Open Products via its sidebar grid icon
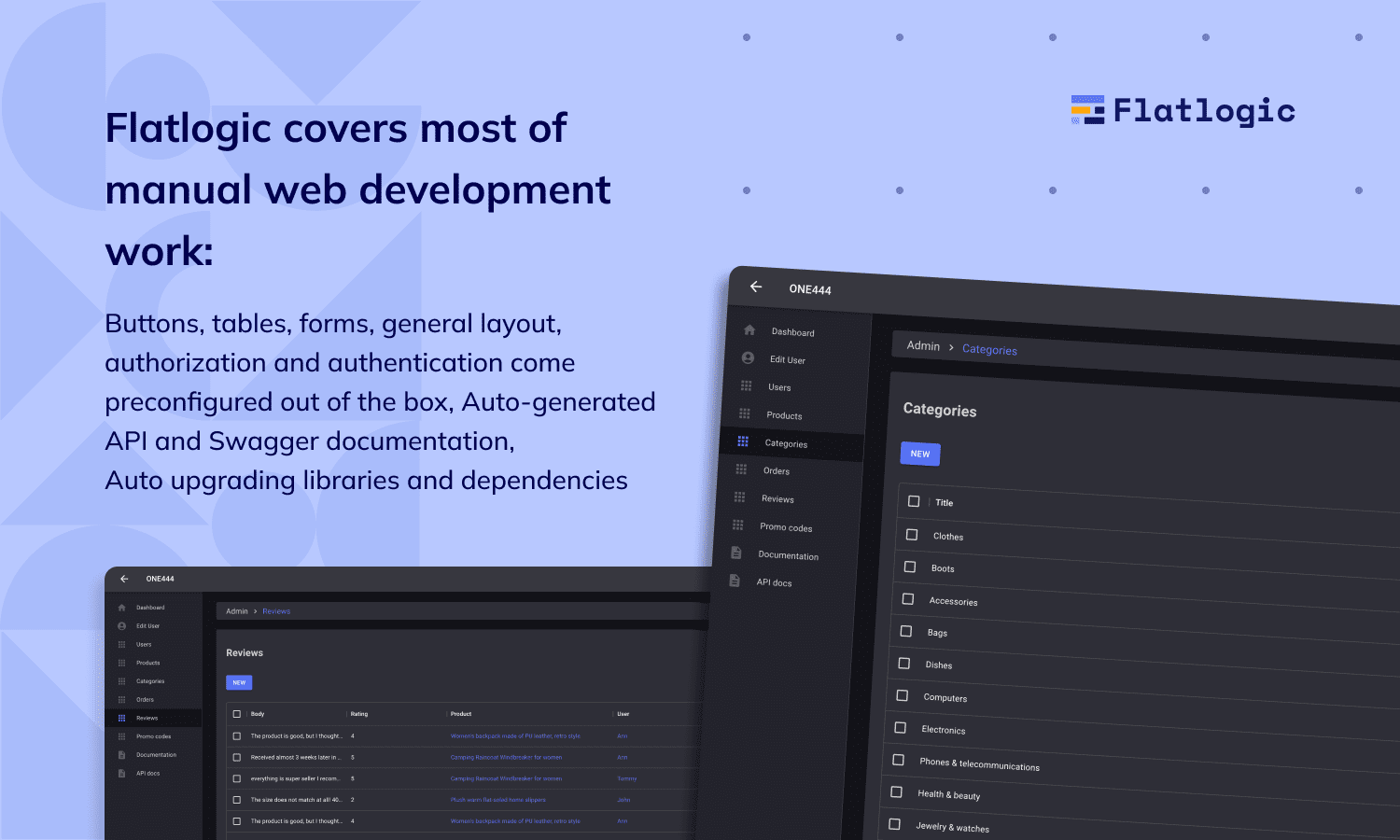The width and height of the screenshot is (1400, 840). [745, 413]
